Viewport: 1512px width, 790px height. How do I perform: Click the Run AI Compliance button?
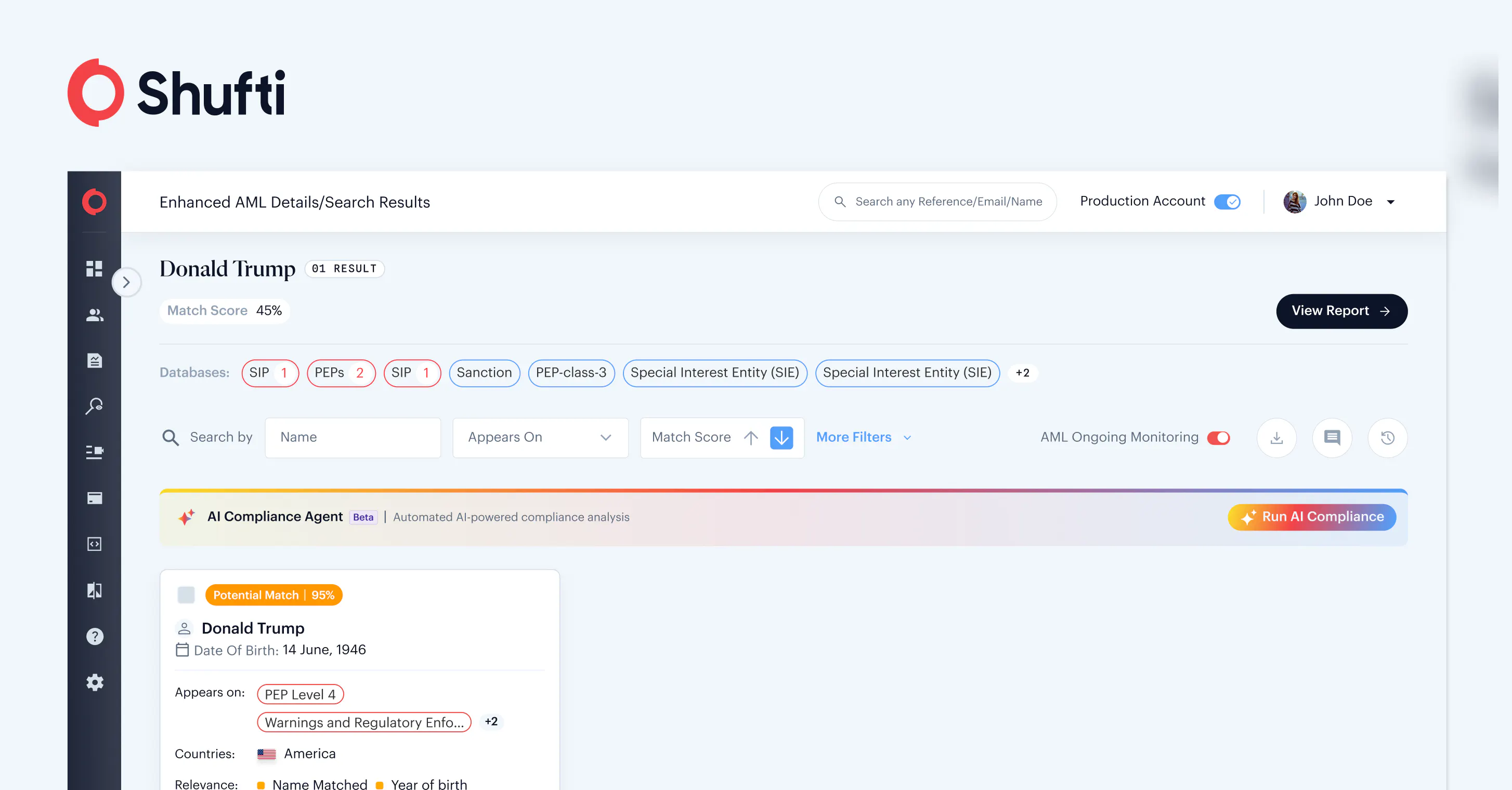tap(1312, 517)
